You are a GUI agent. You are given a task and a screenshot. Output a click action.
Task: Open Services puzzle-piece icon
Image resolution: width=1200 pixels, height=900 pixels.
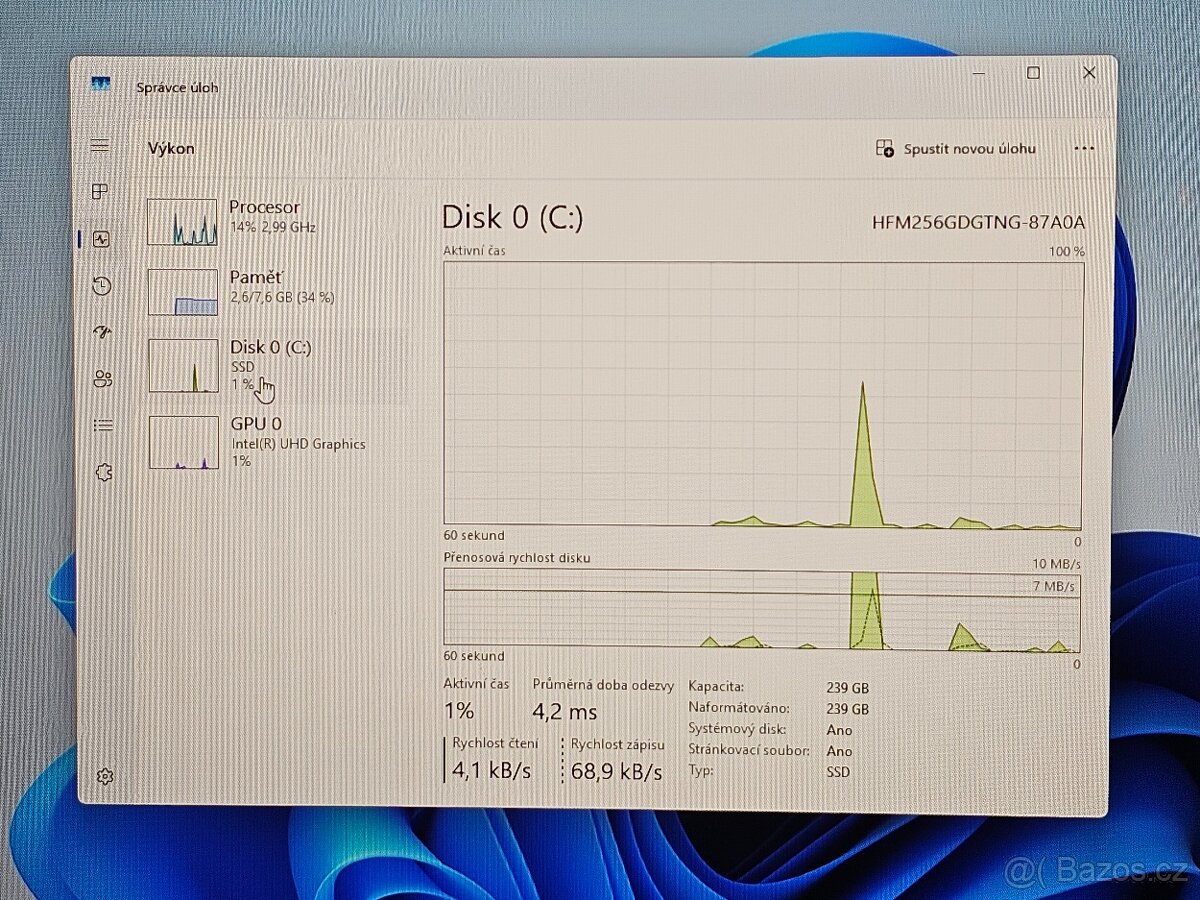tap(103, 472)
